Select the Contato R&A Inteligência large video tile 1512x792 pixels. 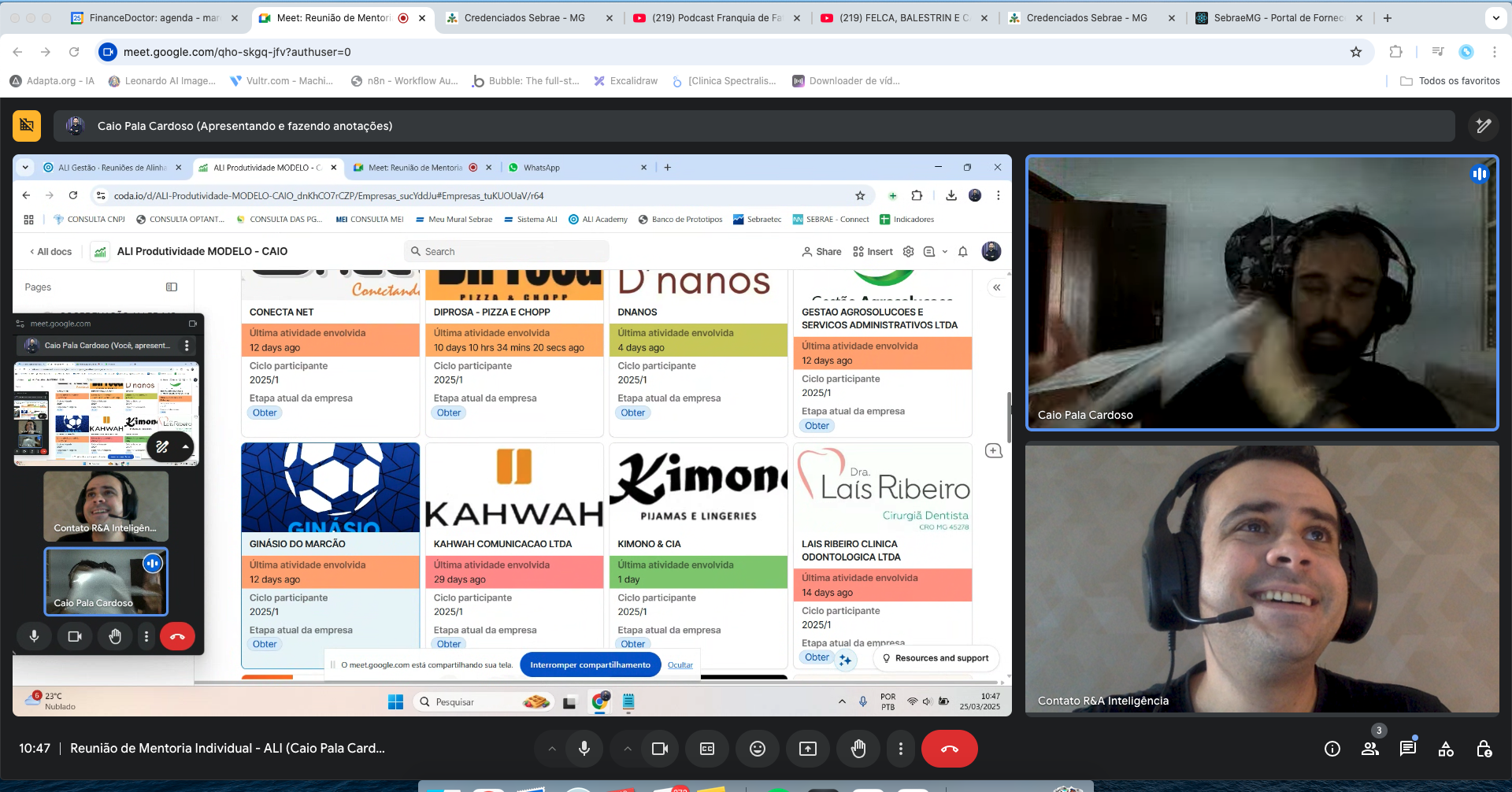(x=1262, y=579)
